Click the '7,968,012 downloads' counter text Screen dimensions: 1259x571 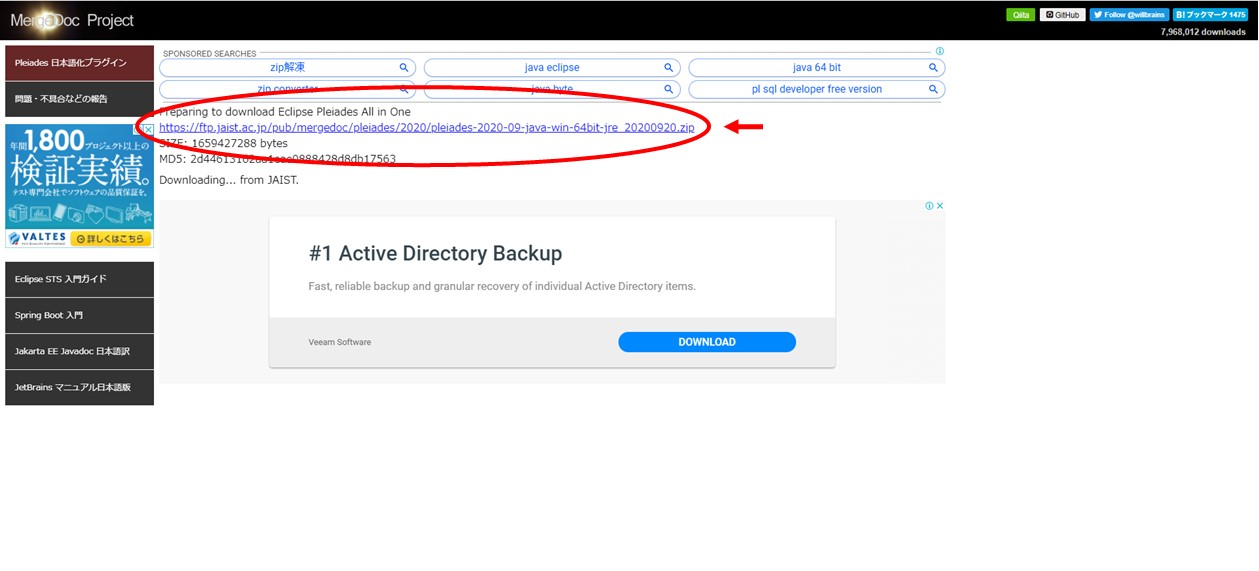1203,32
